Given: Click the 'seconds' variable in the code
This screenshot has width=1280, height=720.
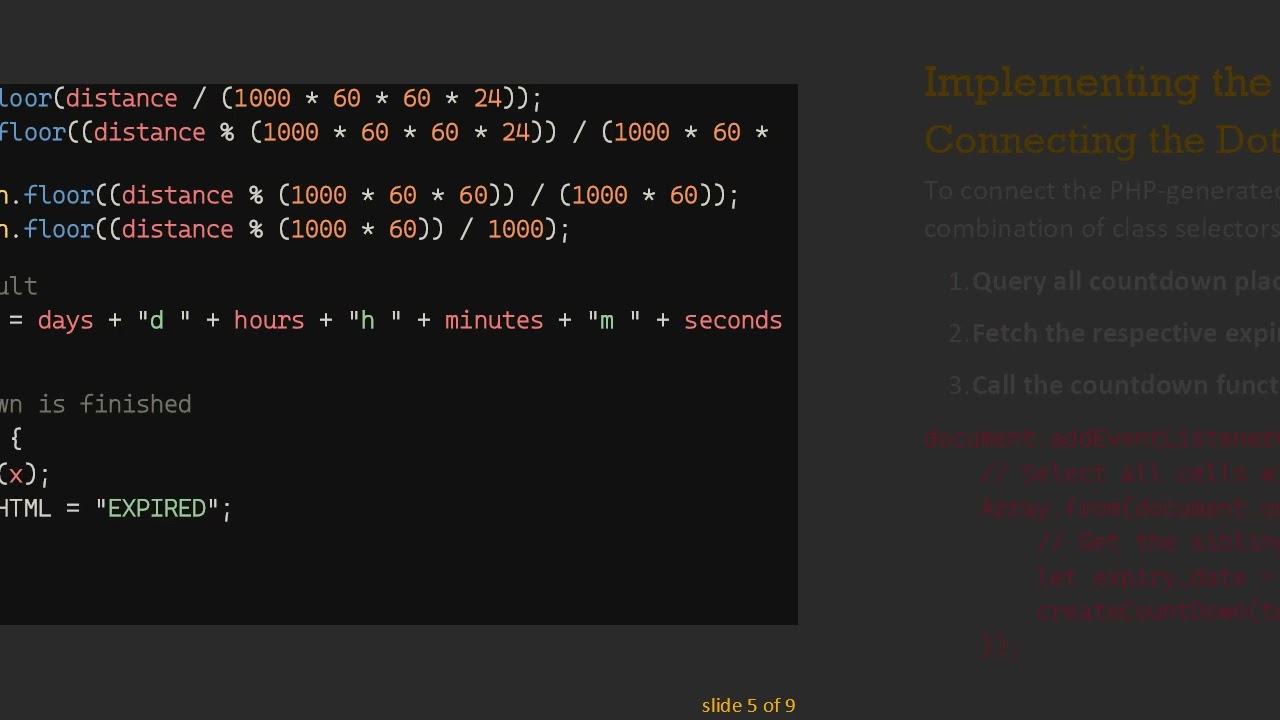Looking at the screenshot, I should pos(733,321).
